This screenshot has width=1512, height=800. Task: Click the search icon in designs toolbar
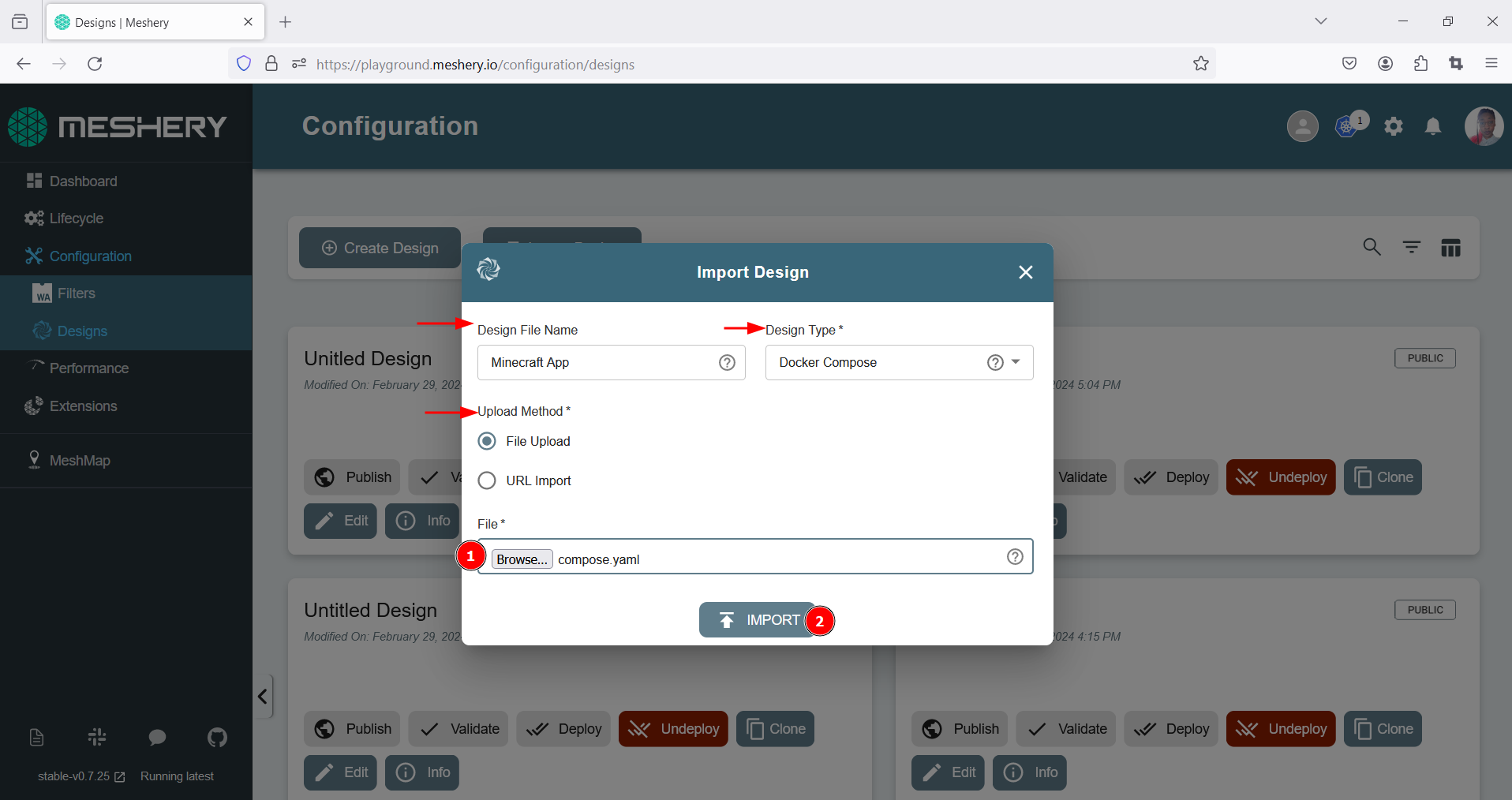pos(1372,248)
